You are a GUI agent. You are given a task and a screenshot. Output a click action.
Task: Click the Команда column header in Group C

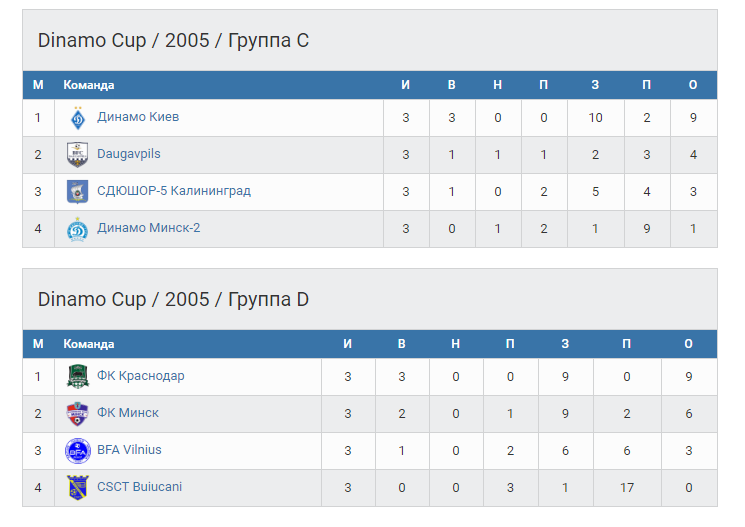(89, 85)
